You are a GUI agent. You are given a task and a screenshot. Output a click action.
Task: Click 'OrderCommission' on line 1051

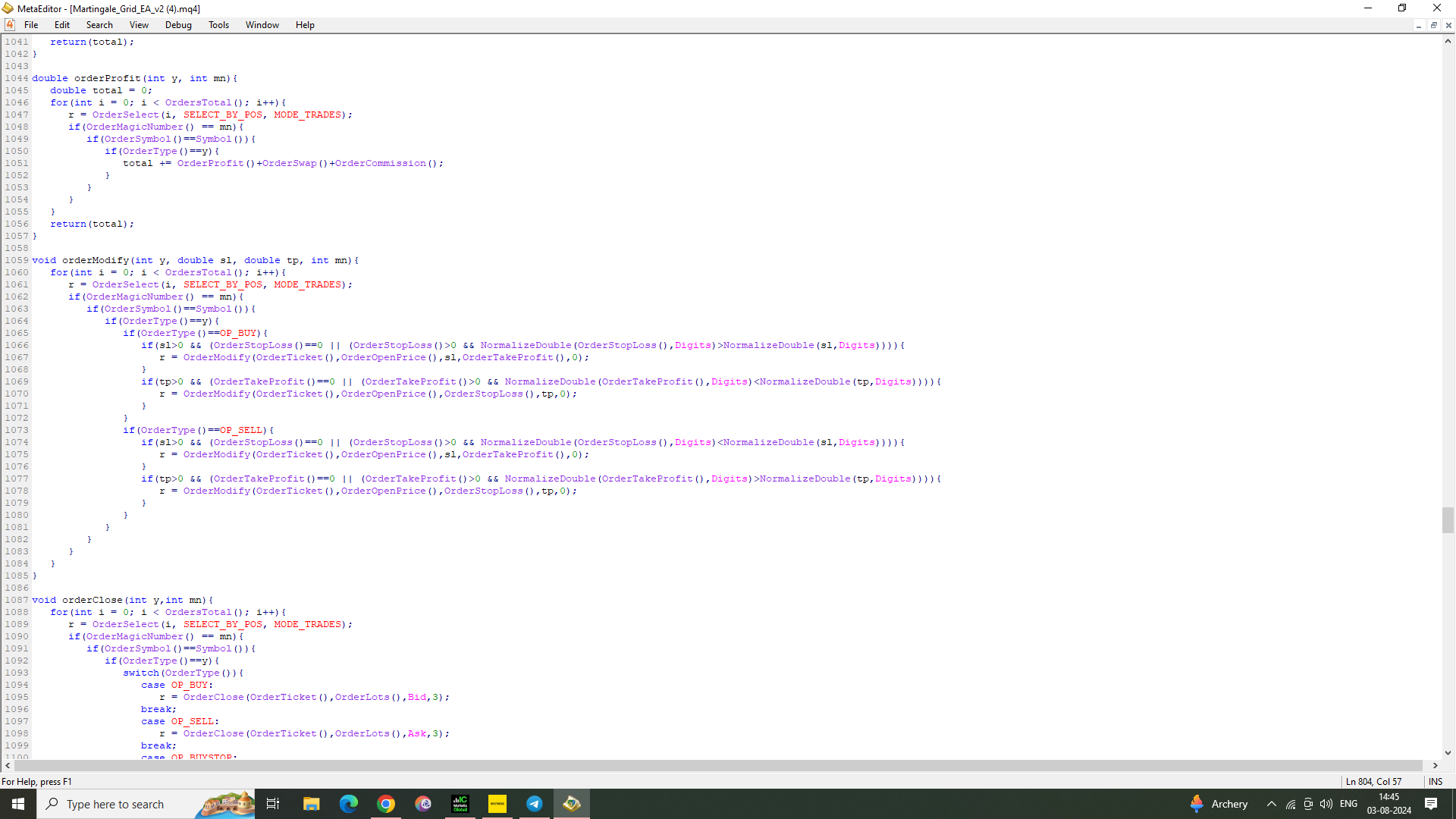click(x=381, y=163)
